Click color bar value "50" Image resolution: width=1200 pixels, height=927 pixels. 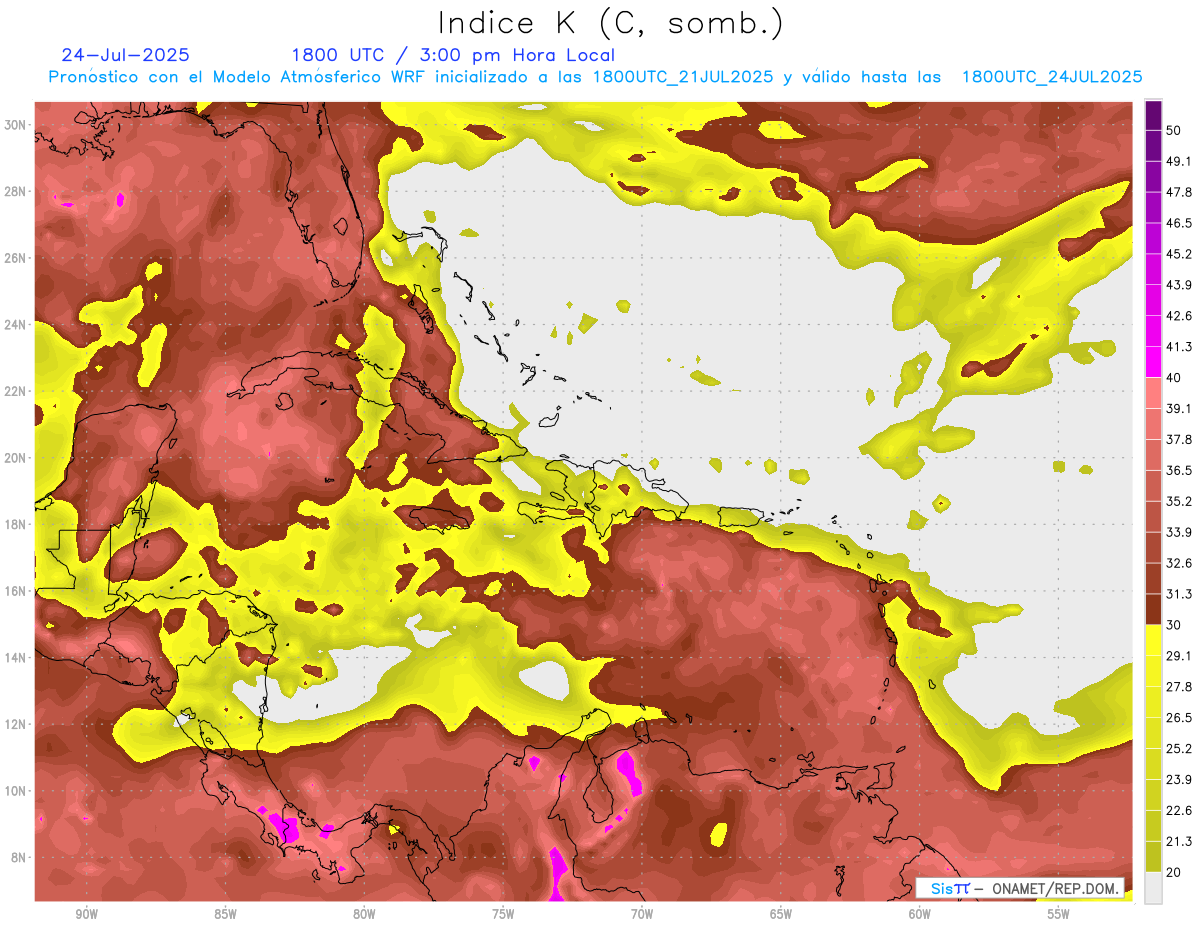click(1174, 131)
